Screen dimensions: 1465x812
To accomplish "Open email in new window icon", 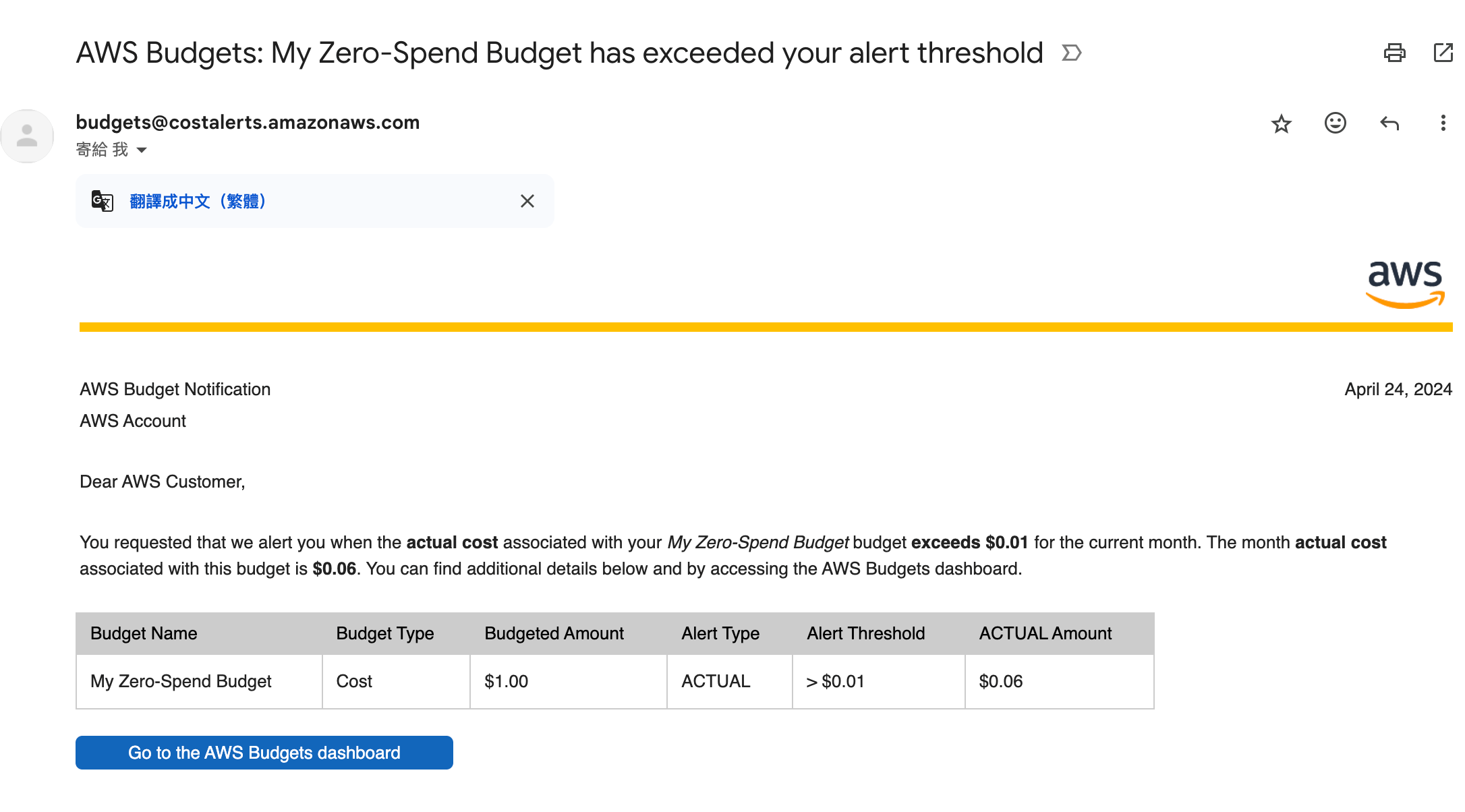I will 1443,53.
